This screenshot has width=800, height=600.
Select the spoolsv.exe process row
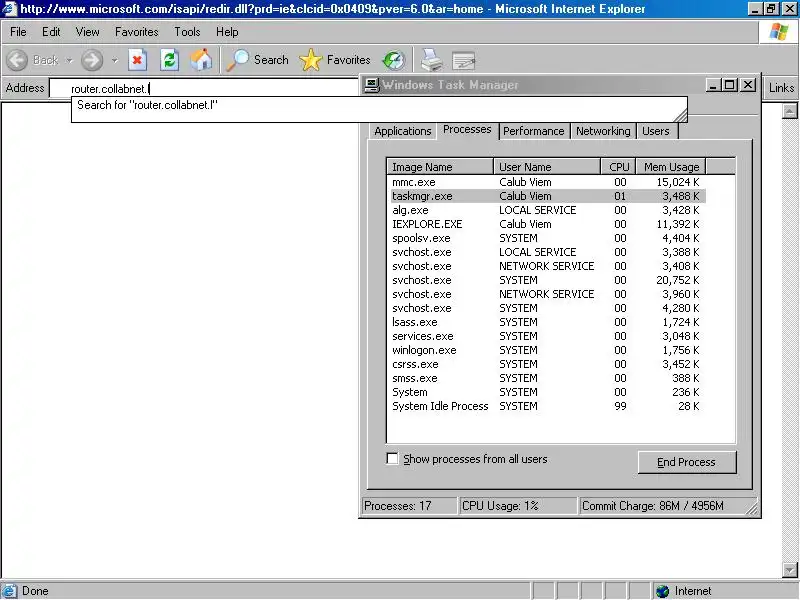548,238
